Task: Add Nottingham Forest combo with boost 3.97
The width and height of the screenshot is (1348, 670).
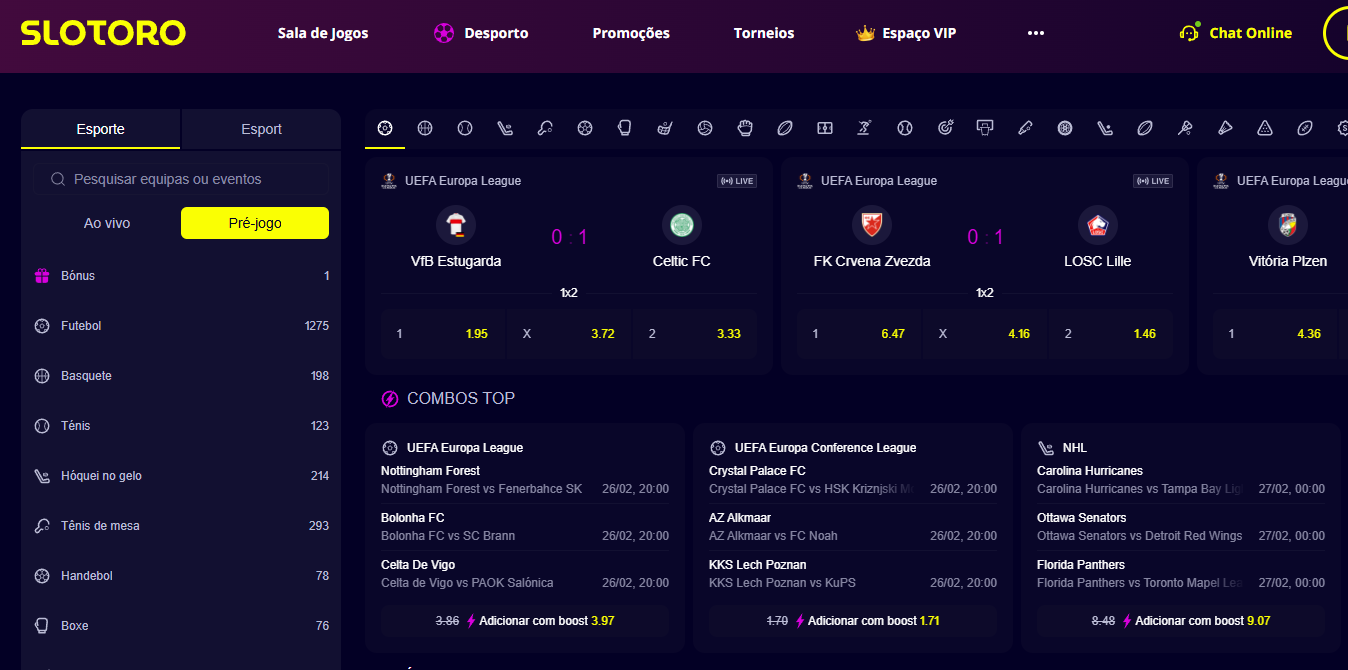Action: 525,621
